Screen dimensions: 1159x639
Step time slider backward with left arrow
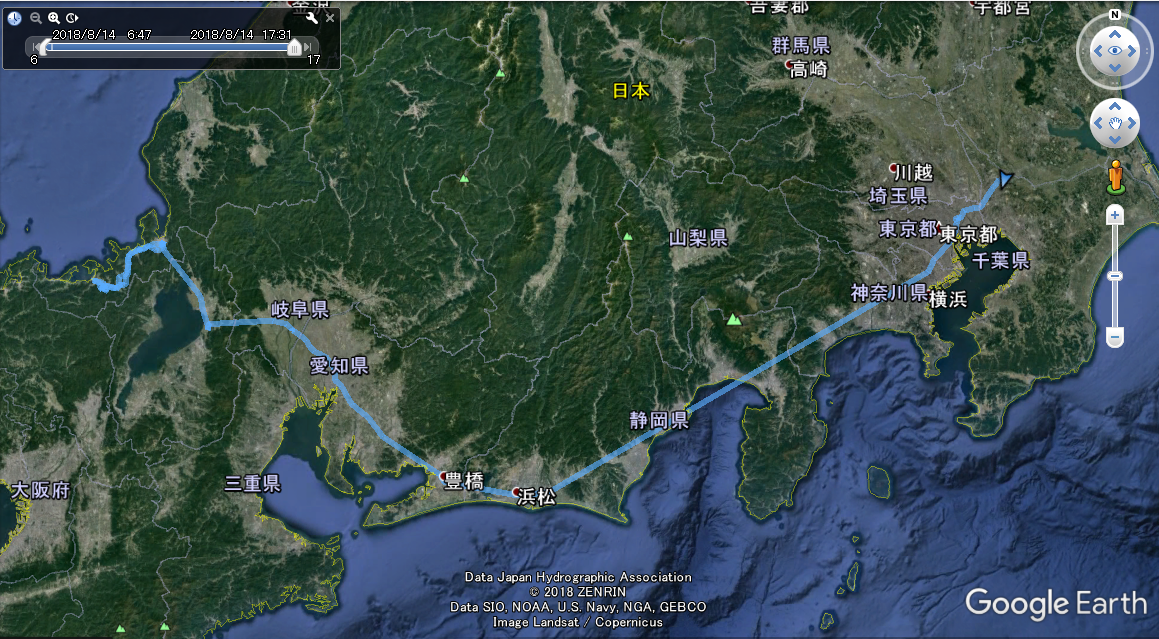[35, 47]
